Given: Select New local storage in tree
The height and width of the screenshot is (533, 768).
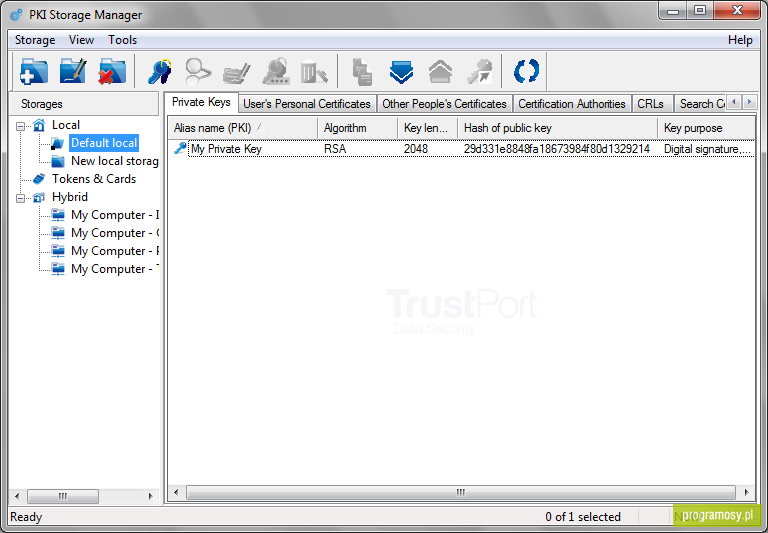Looking at the screenshot, I should pos(115,161).
